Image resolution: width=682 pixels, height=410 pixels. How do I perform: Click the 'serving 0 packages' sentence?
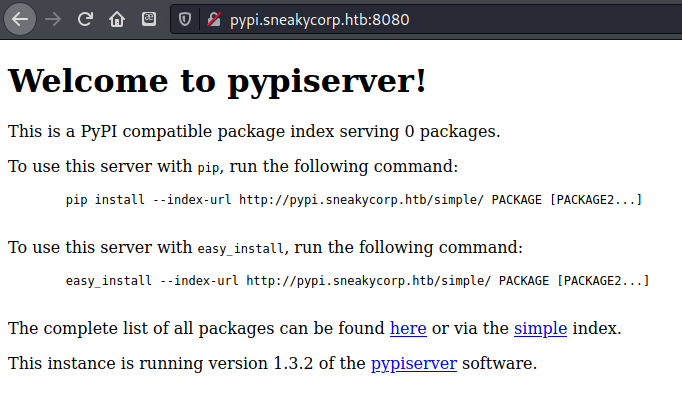coord(417,131)
